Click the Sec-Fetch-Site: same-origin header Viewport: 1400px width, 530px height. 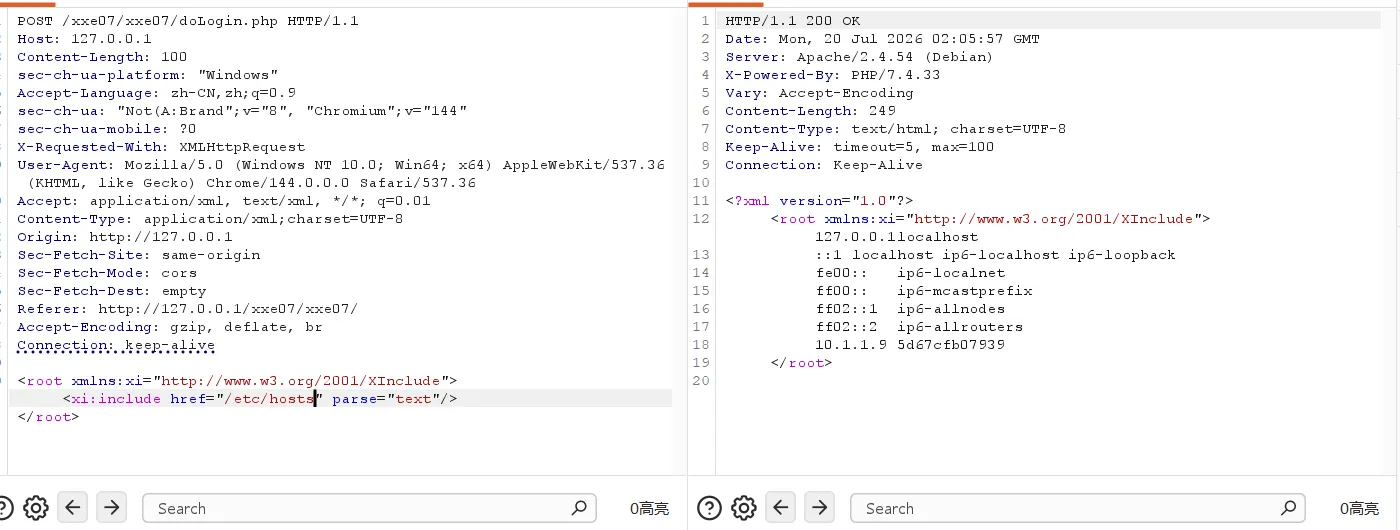coord(138,255)
